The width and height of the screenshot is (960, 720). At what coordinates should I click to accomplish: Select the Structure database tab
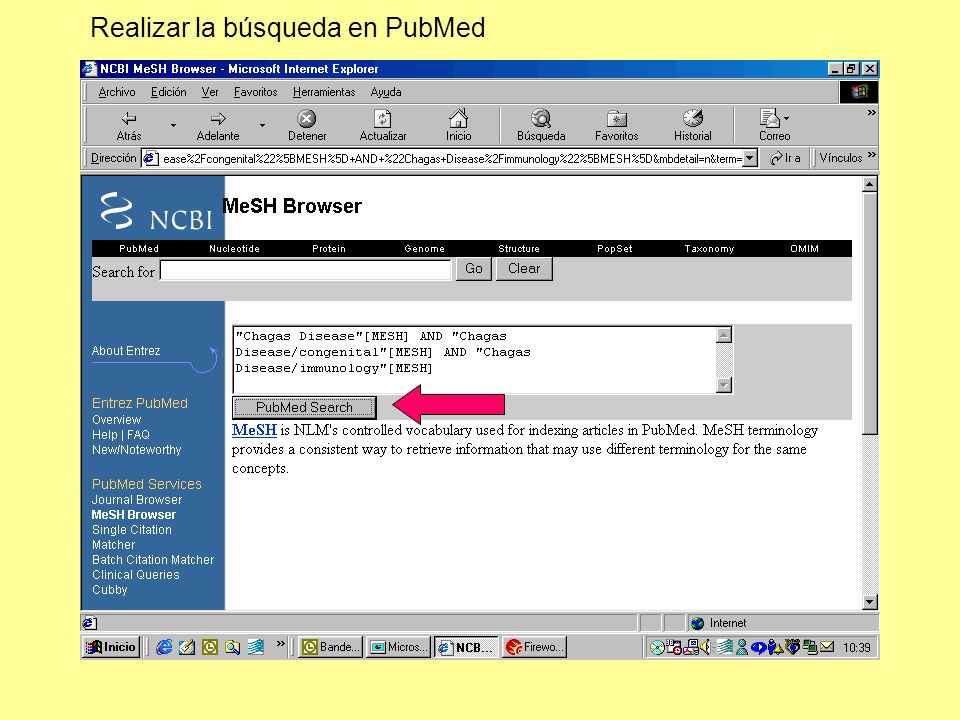point(519,249)
